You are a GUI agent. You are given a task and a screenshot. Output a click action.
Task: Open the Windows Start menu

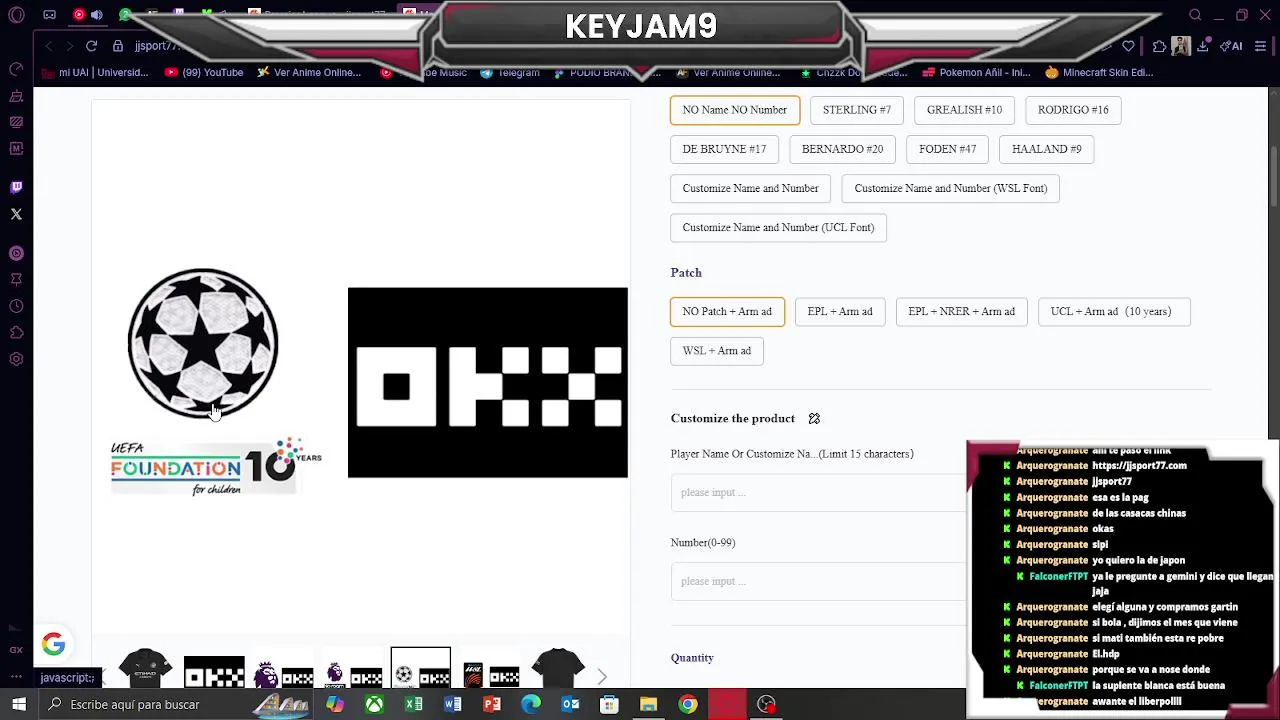coord(19,704)
